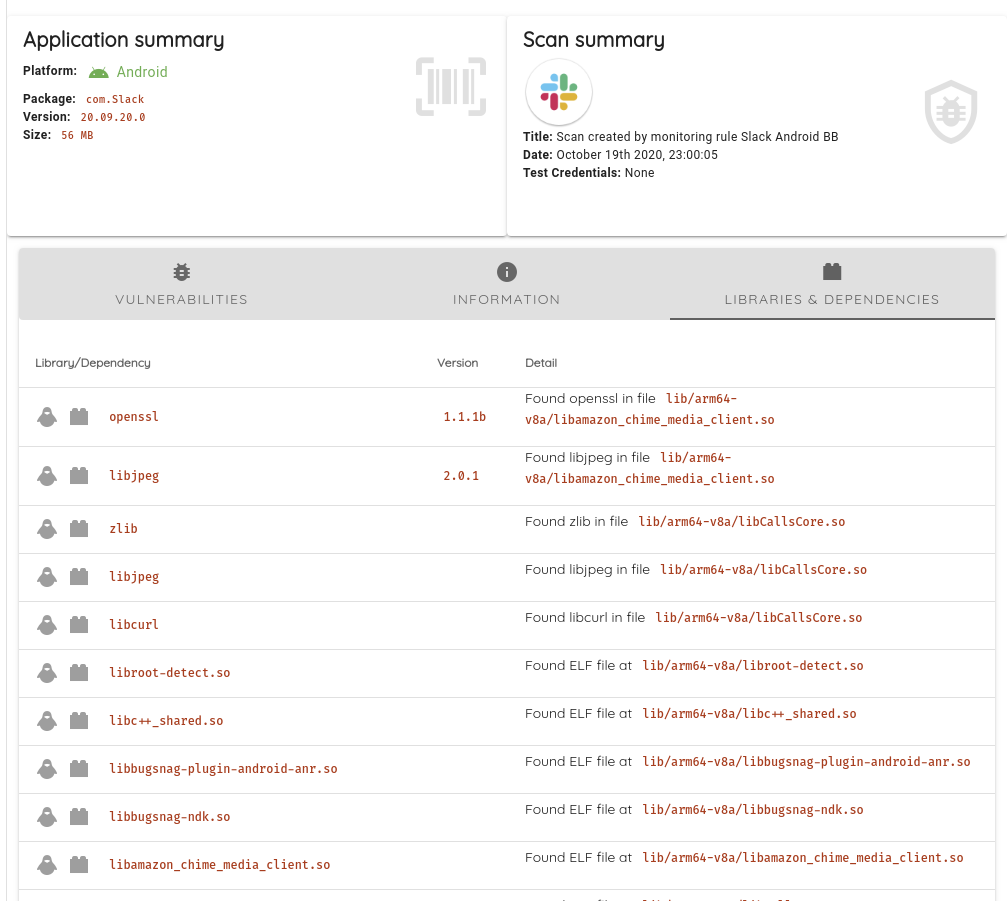Click the size value 56 MB
The image size is (1007, 901).
click(x=77, y=135)
